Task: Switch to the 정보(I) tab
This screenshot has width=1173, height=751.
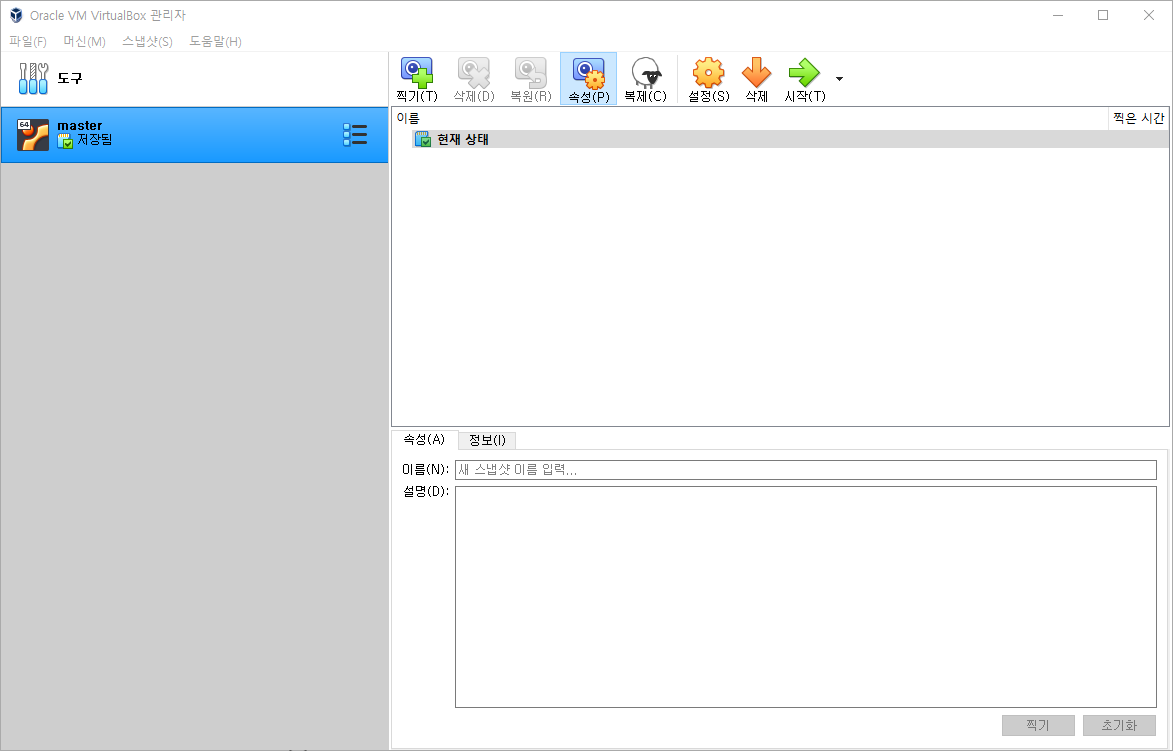Action: click(487, 440)
